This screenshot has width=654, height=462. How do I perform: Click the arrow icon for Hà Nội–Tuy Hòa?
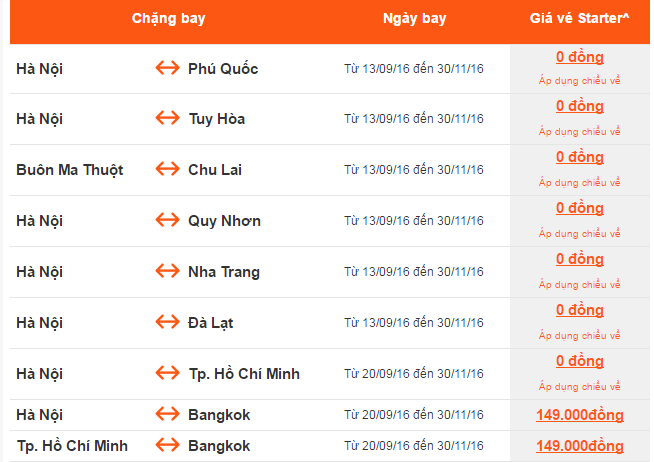[x=167, y=119]
